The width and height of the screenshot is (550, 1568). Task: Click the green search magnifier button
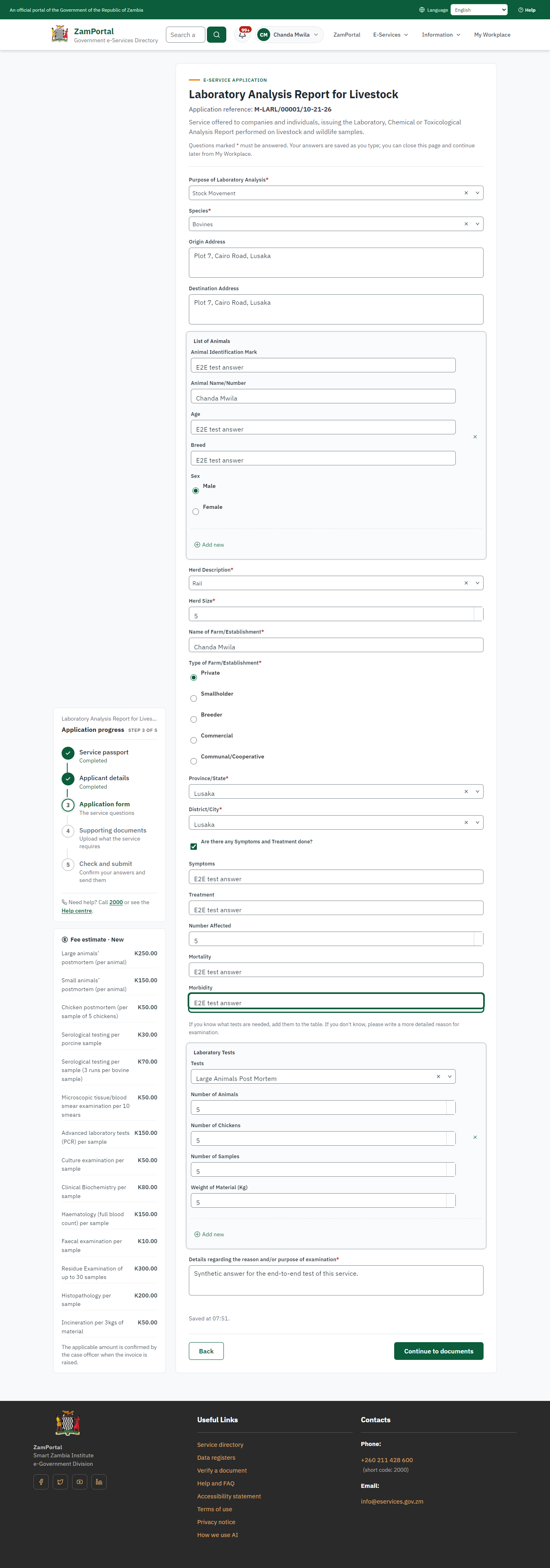point(216,35)
